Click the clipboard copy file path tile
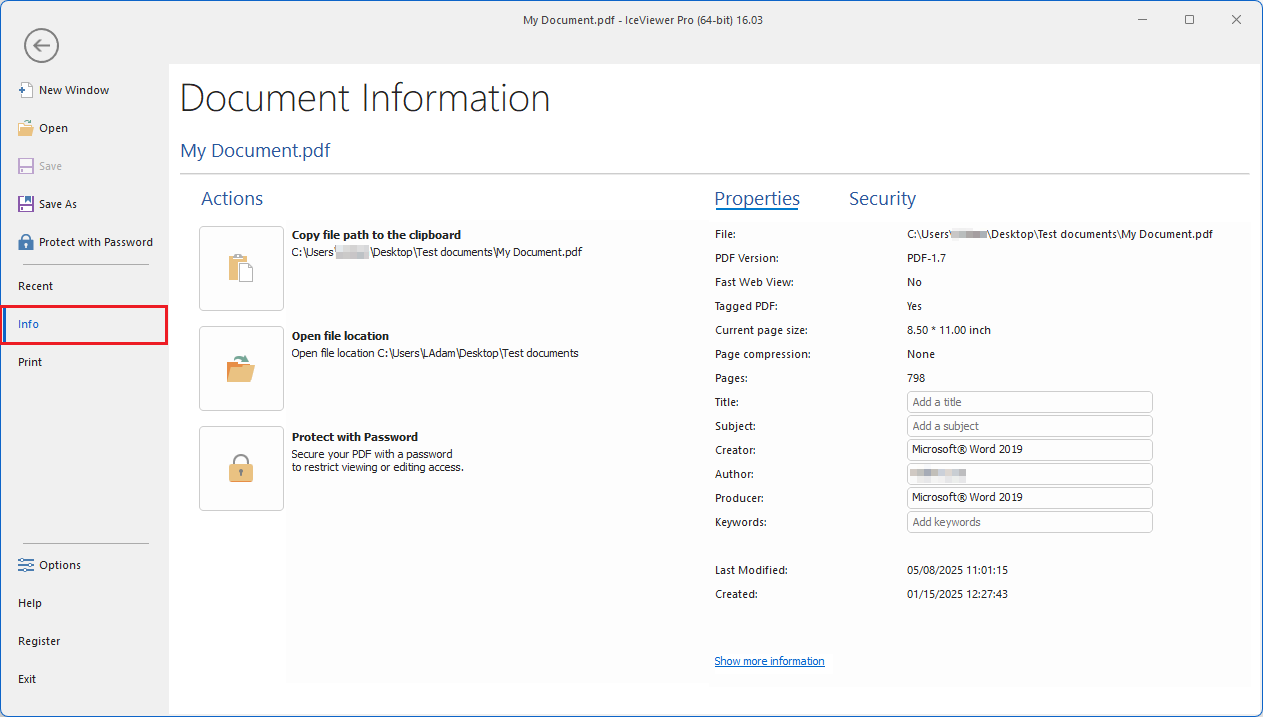 (241, 268)
